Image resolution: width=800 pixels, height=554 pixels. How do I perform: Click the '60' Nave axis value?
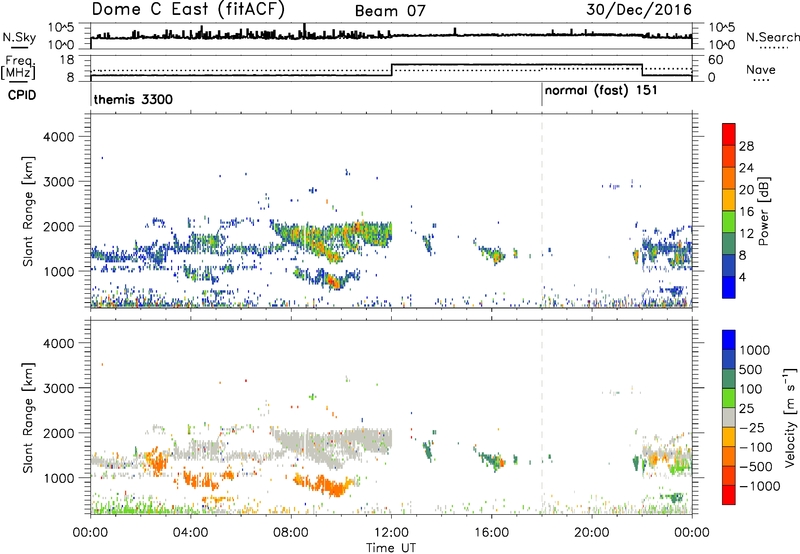click(715, 60)
